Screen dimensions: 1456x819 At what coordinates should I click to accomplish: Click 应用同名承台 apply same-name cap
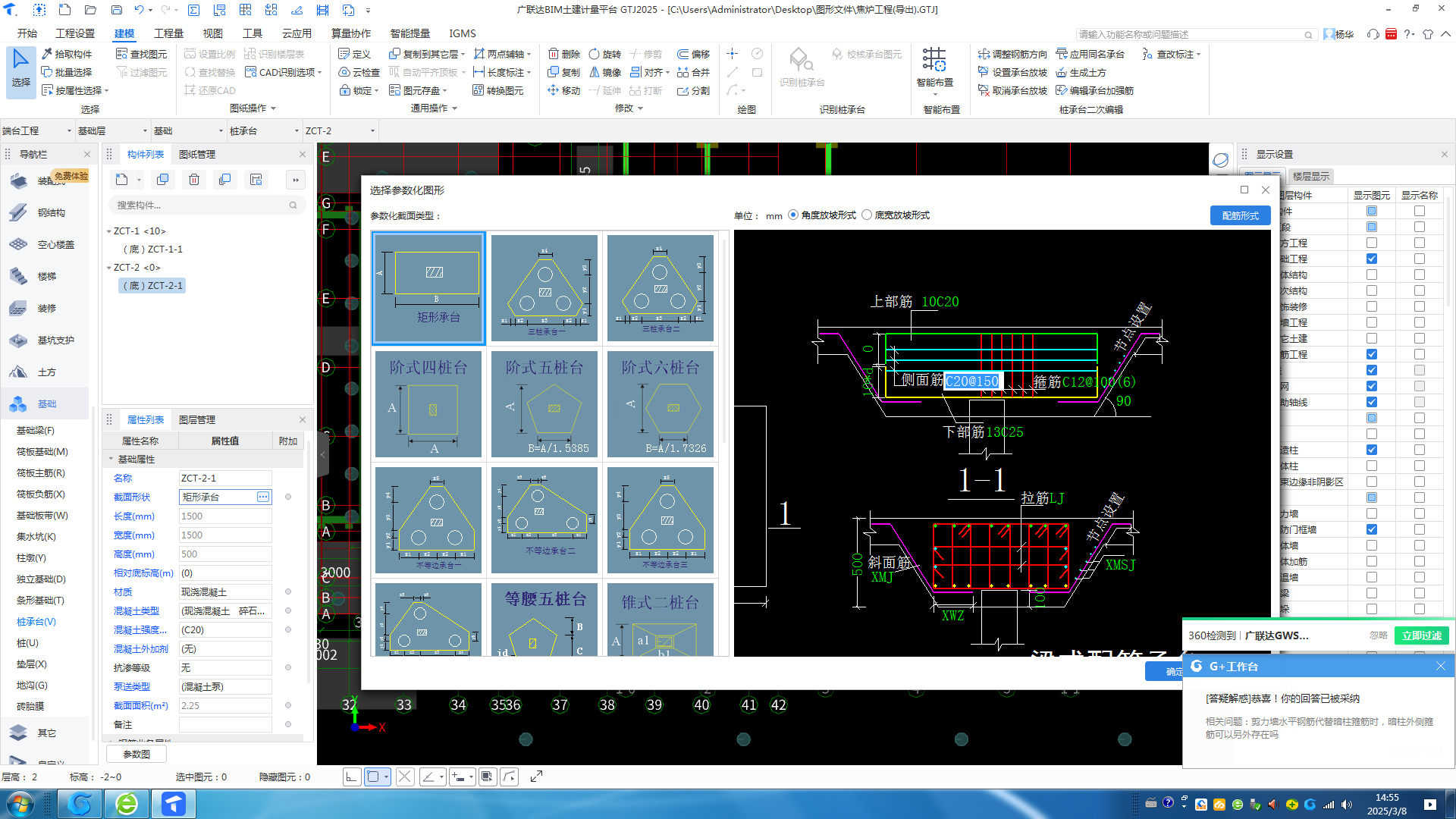click(1090, 54)
